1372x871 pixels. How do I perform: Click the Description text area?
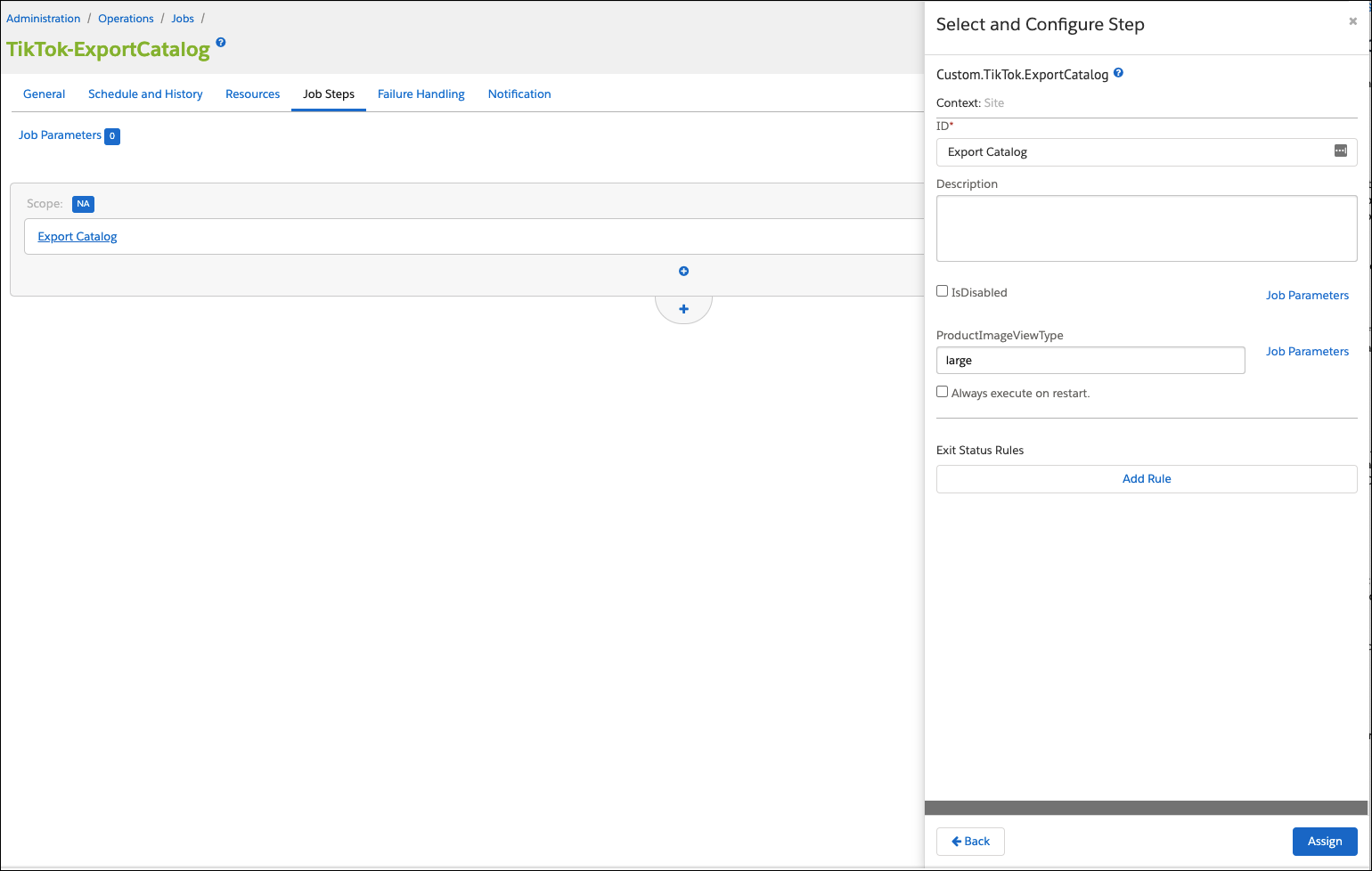click(1146, 229)
